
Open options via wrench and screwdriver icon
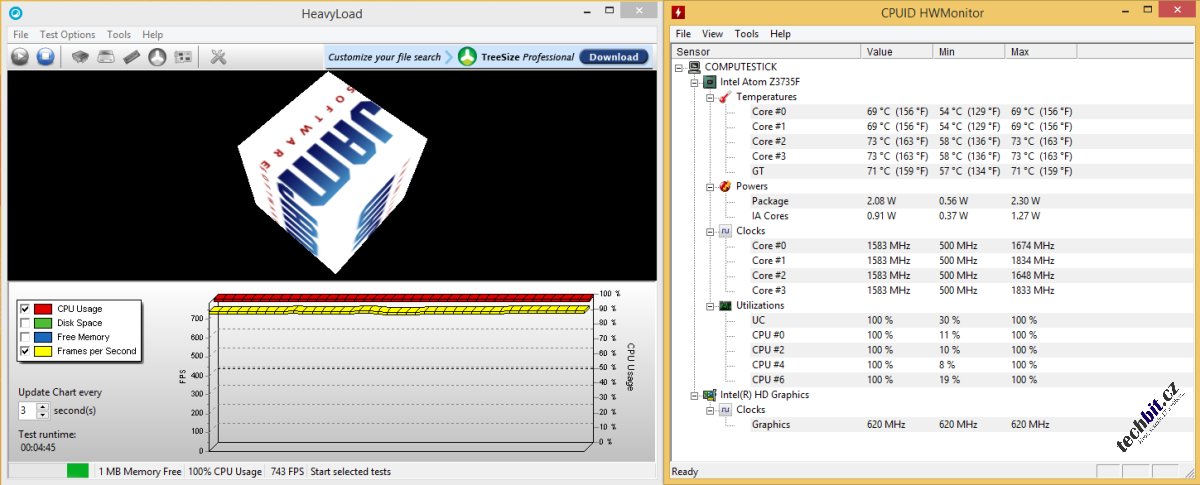[x=218, y=57]
